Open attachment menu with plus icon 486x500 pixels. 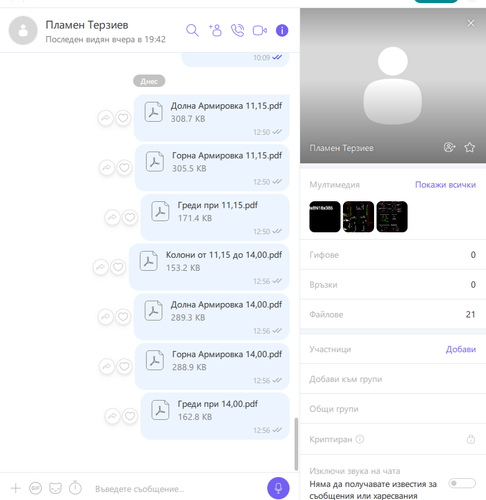(16, 488)
